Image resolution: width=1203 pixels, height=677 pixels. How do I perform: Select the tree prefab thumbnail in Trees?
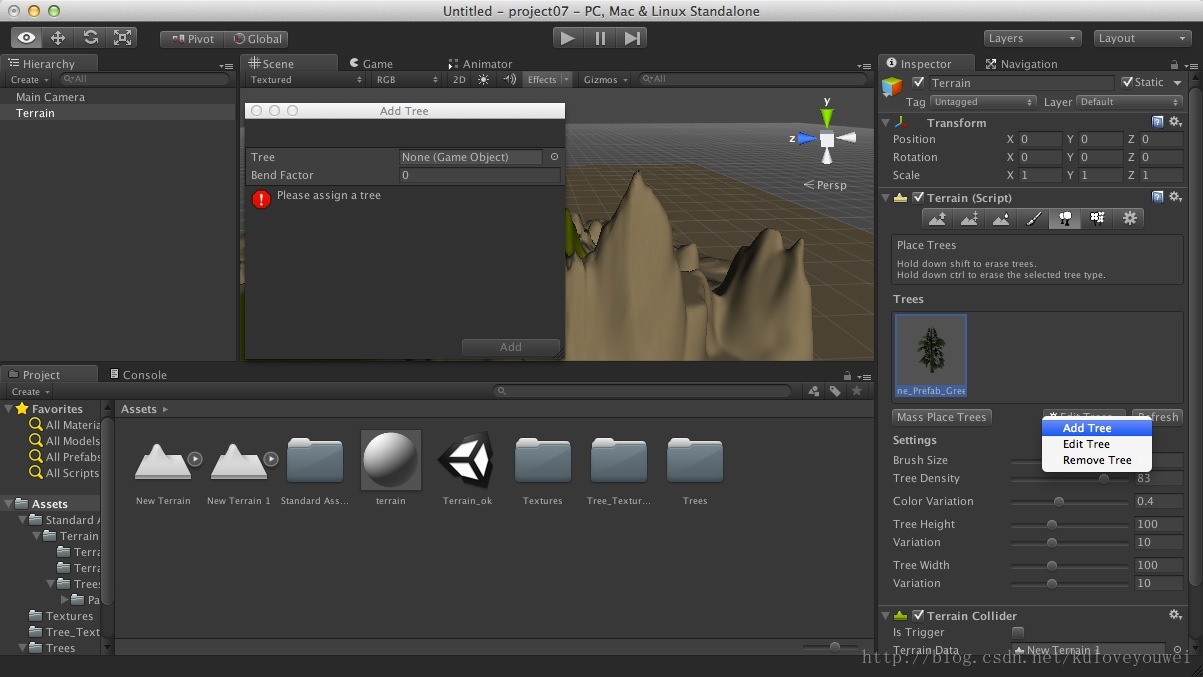[x=931, y=355]
